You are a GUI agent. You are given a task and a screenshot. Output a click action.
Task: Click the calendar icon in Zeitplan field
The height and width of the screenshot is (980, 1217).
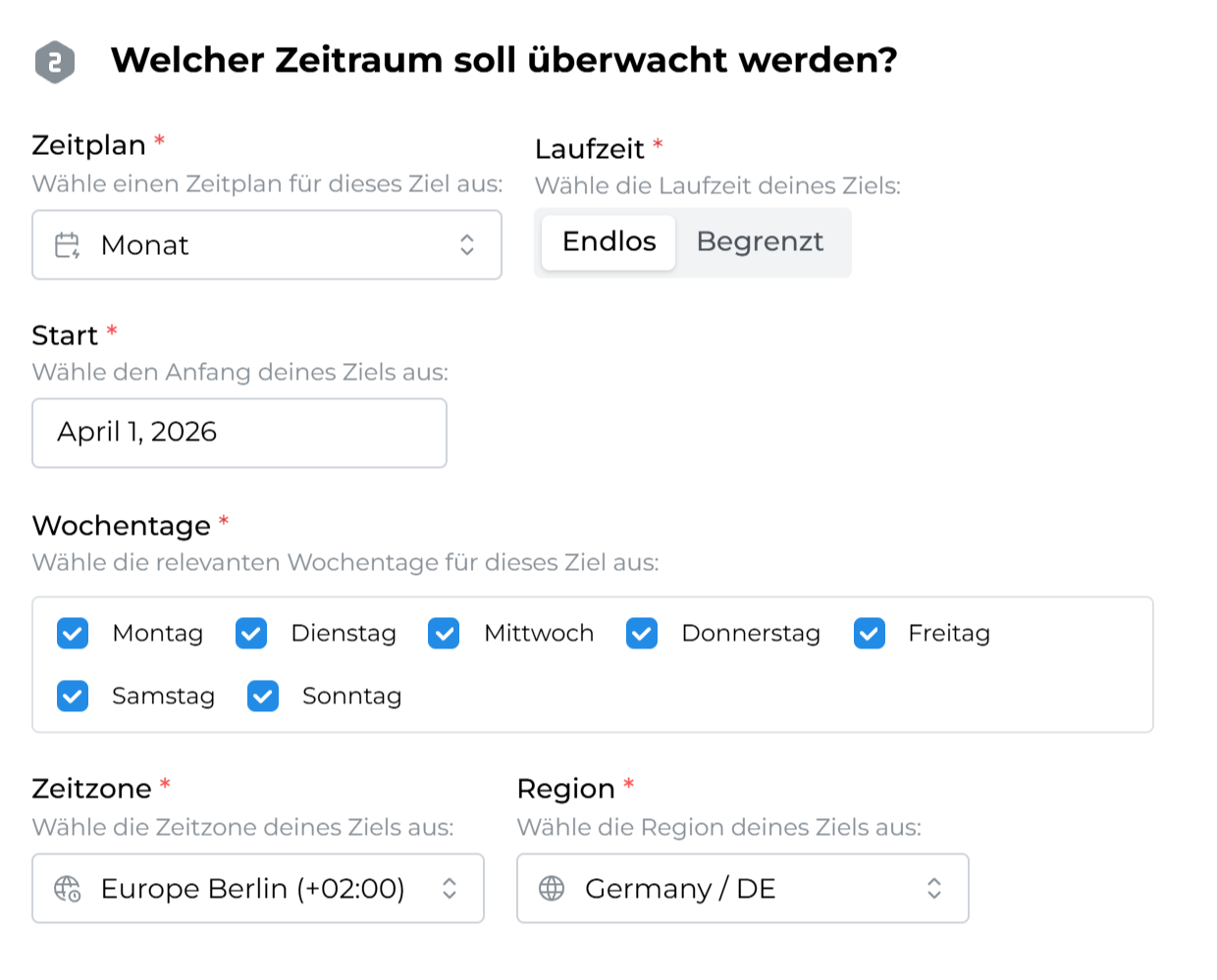(67, 245)
